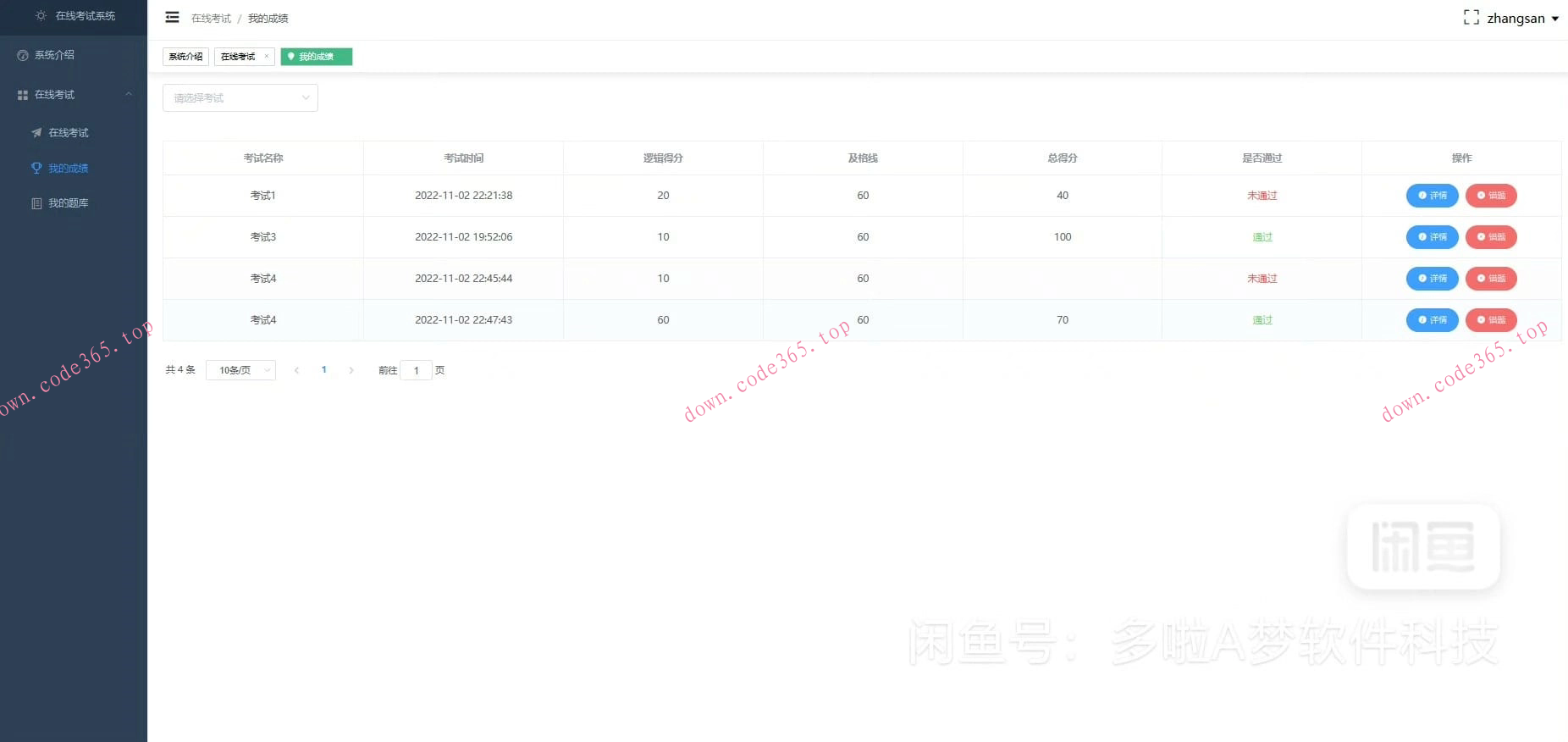Click the 考试名称 column header

(263, 158)
